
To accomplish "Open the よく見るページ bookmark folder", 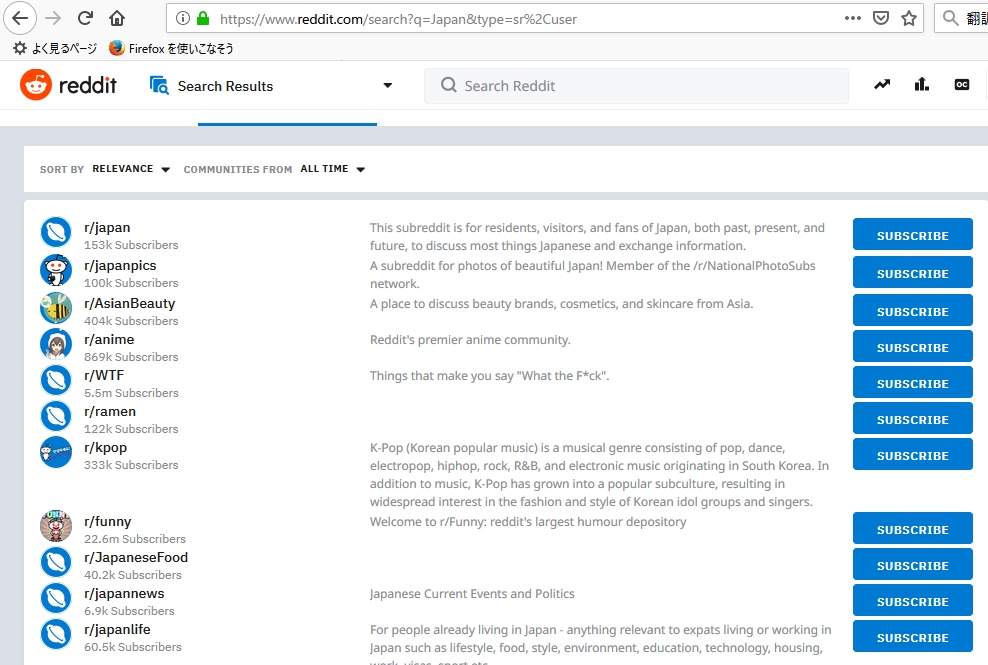I will 55,48.
